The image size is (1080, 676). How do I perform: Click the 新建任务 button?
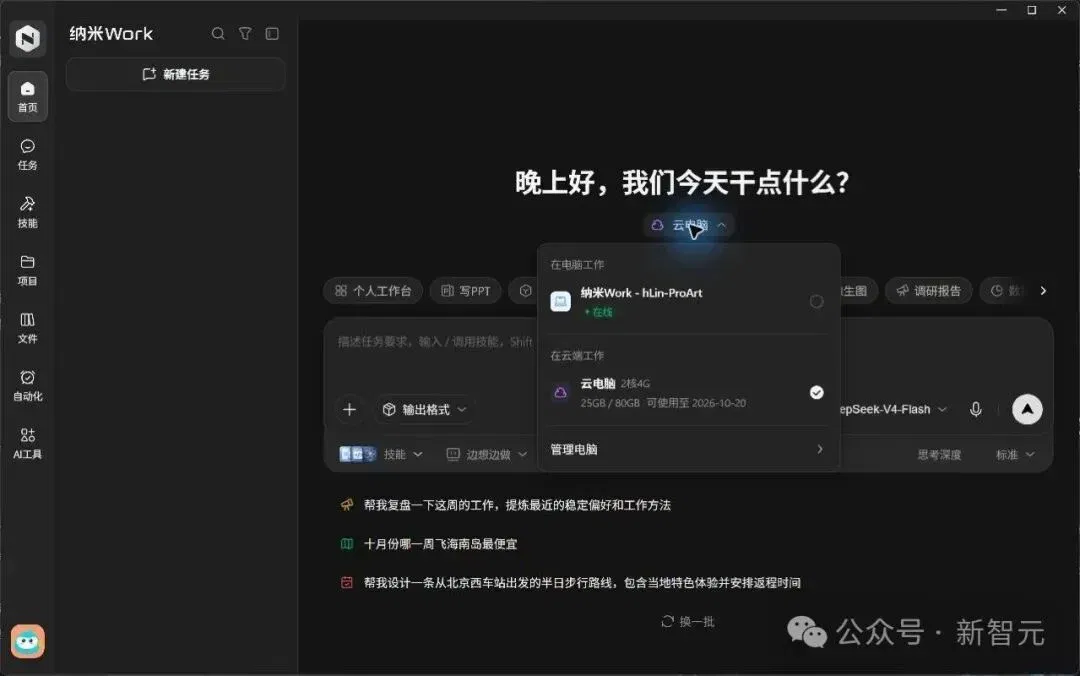click(x=176, y=74)
